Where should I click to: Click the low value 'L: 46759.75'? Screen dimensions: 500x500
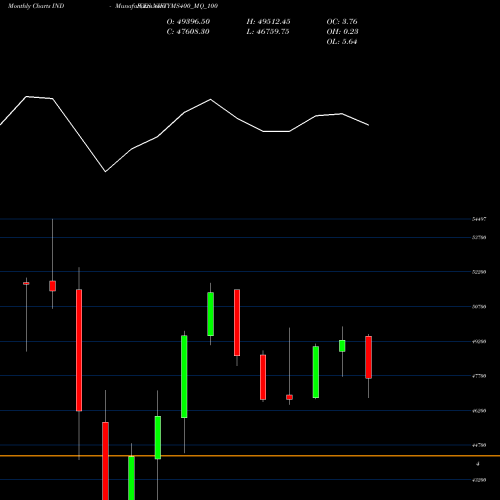(x=268, y=32)
